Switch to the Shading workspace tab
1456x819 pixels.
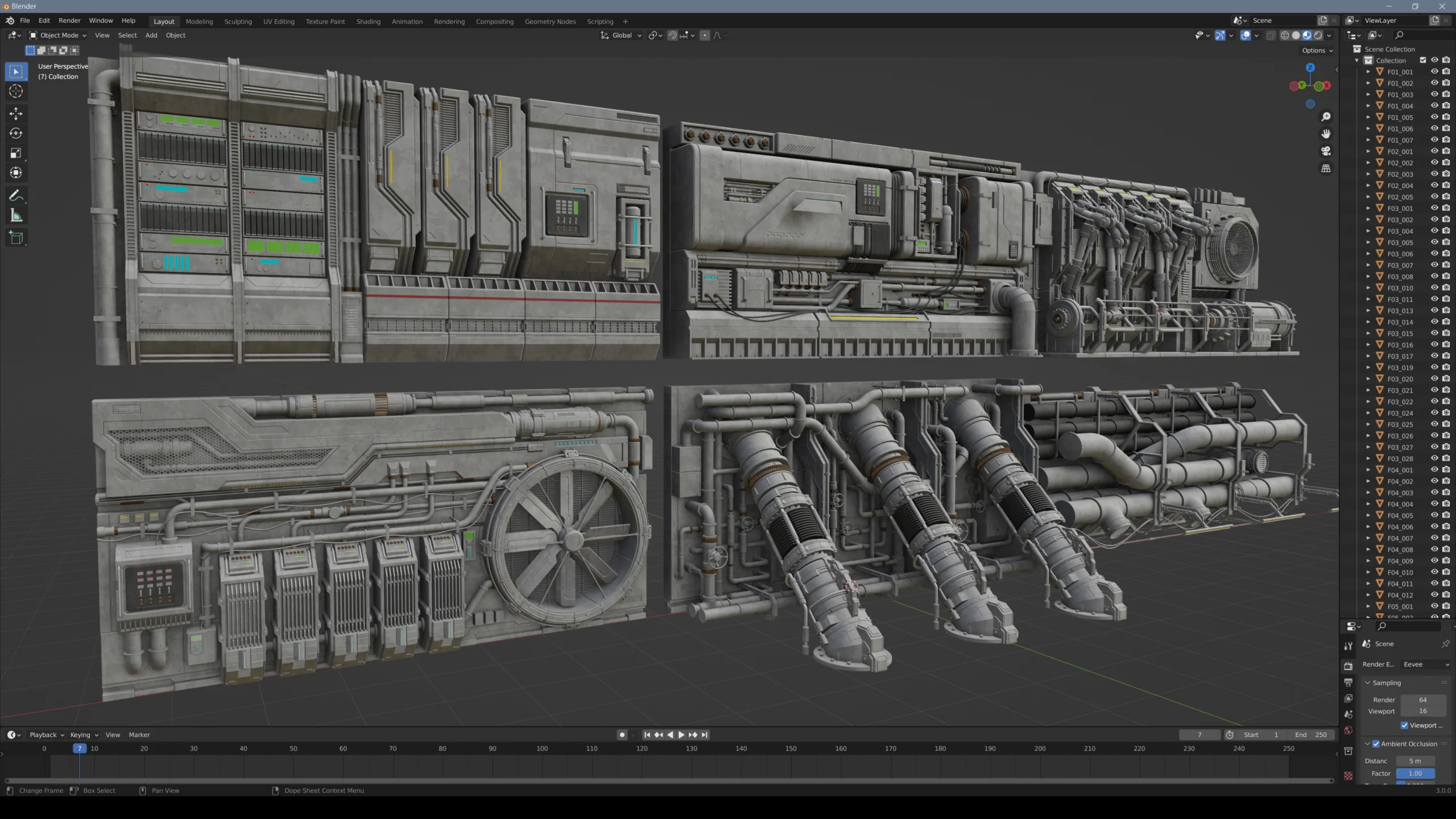368,22
